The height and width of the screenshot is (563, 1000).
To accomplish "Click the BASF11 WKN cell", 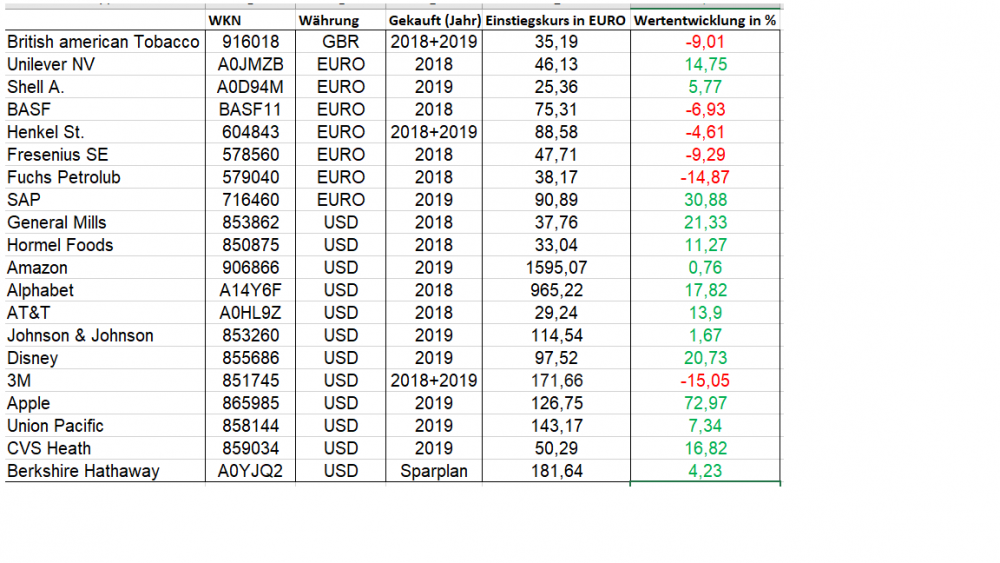I will click(250, 110).
